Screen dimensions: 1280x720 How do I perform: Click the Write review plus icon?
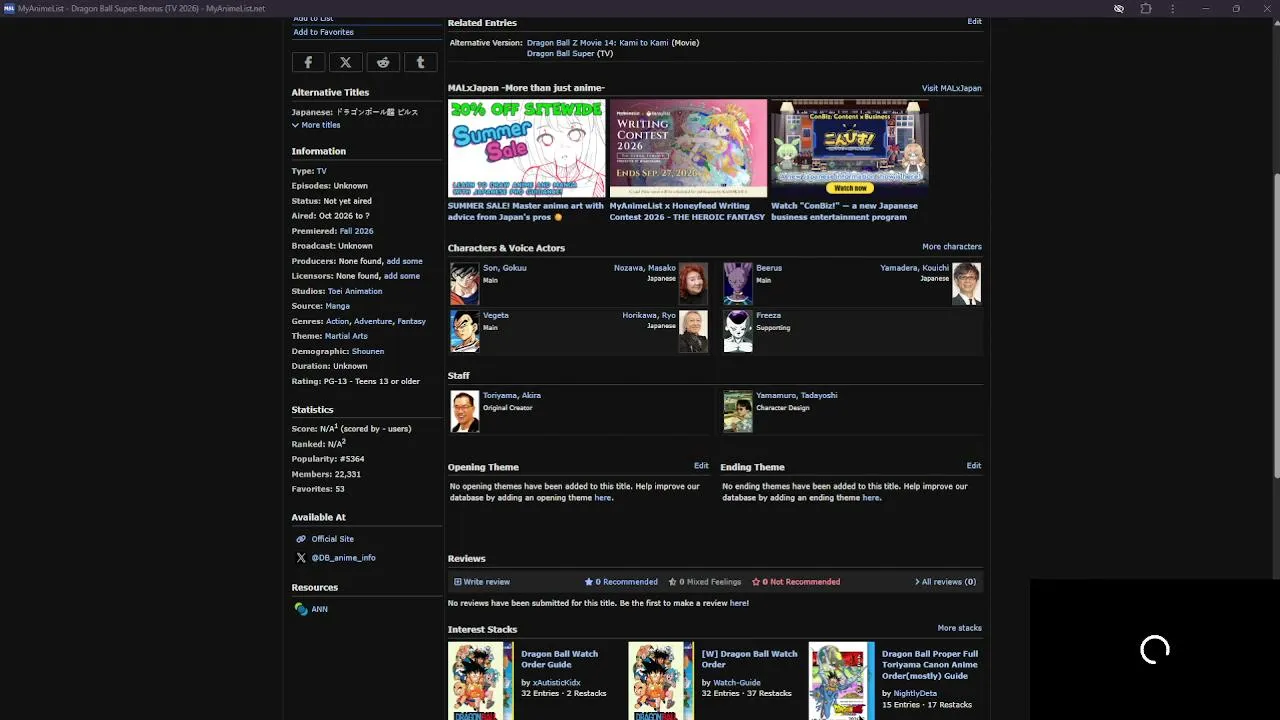[458, 582]
